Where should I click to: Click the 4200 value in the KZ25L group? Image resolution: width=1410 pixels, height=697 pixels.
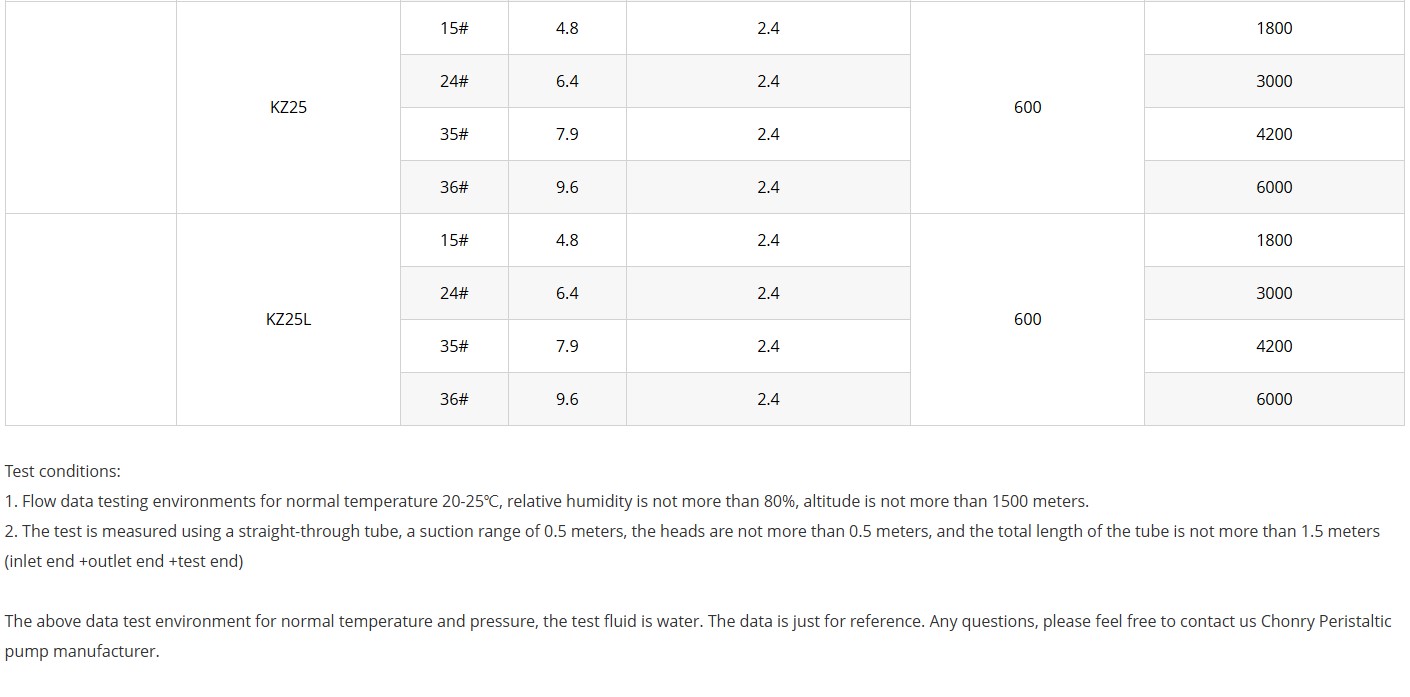click(x=1274, y=346)
